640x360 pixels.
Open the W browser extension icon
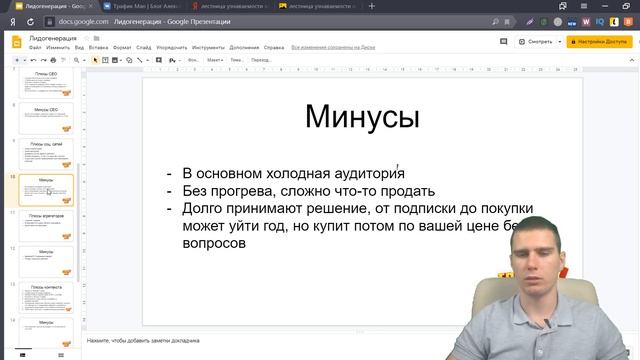[586, 22]
